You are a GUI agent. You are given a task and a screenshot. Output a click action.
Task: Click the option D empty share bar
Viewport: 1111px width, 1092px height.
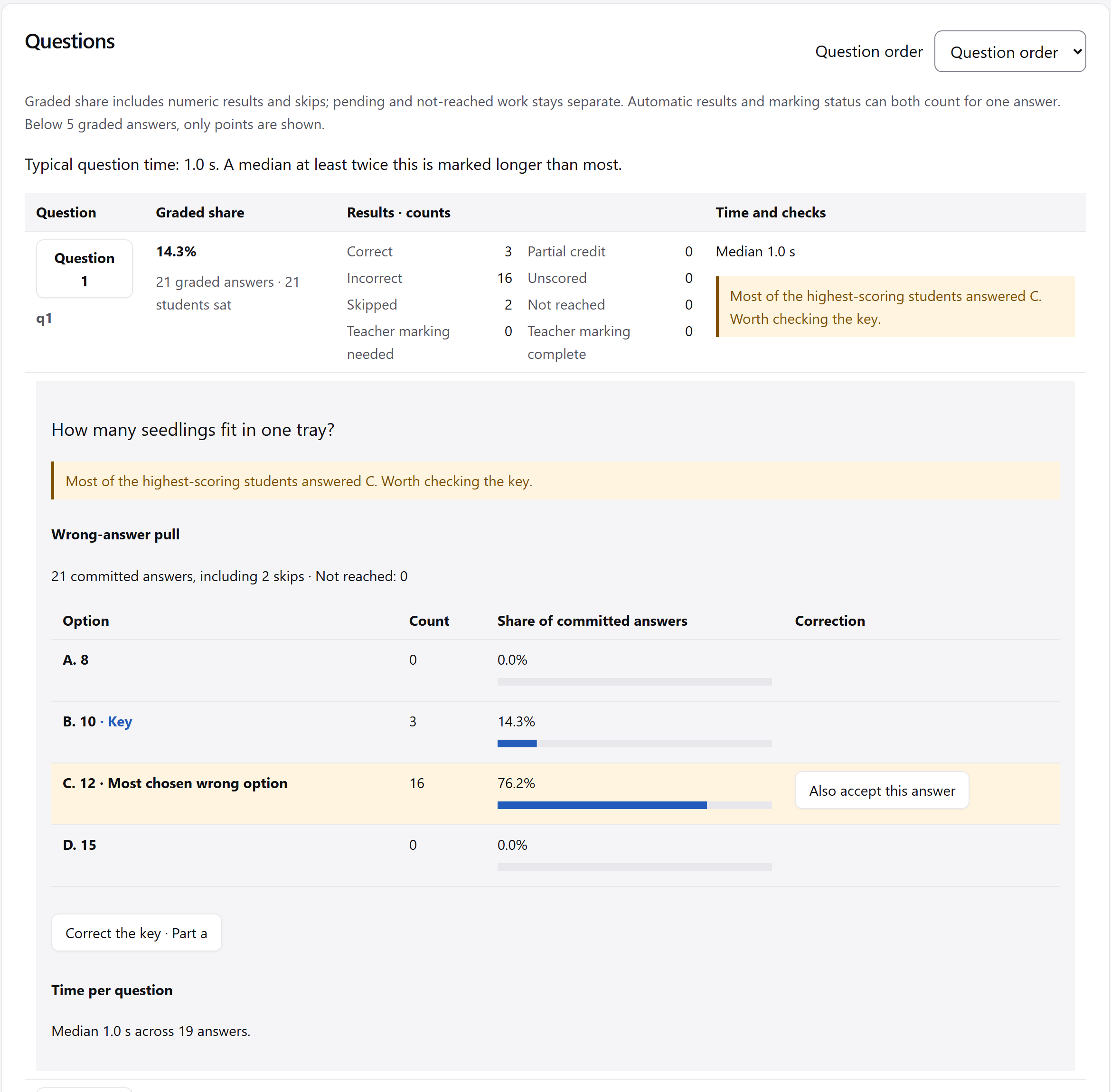coord(634,867)
